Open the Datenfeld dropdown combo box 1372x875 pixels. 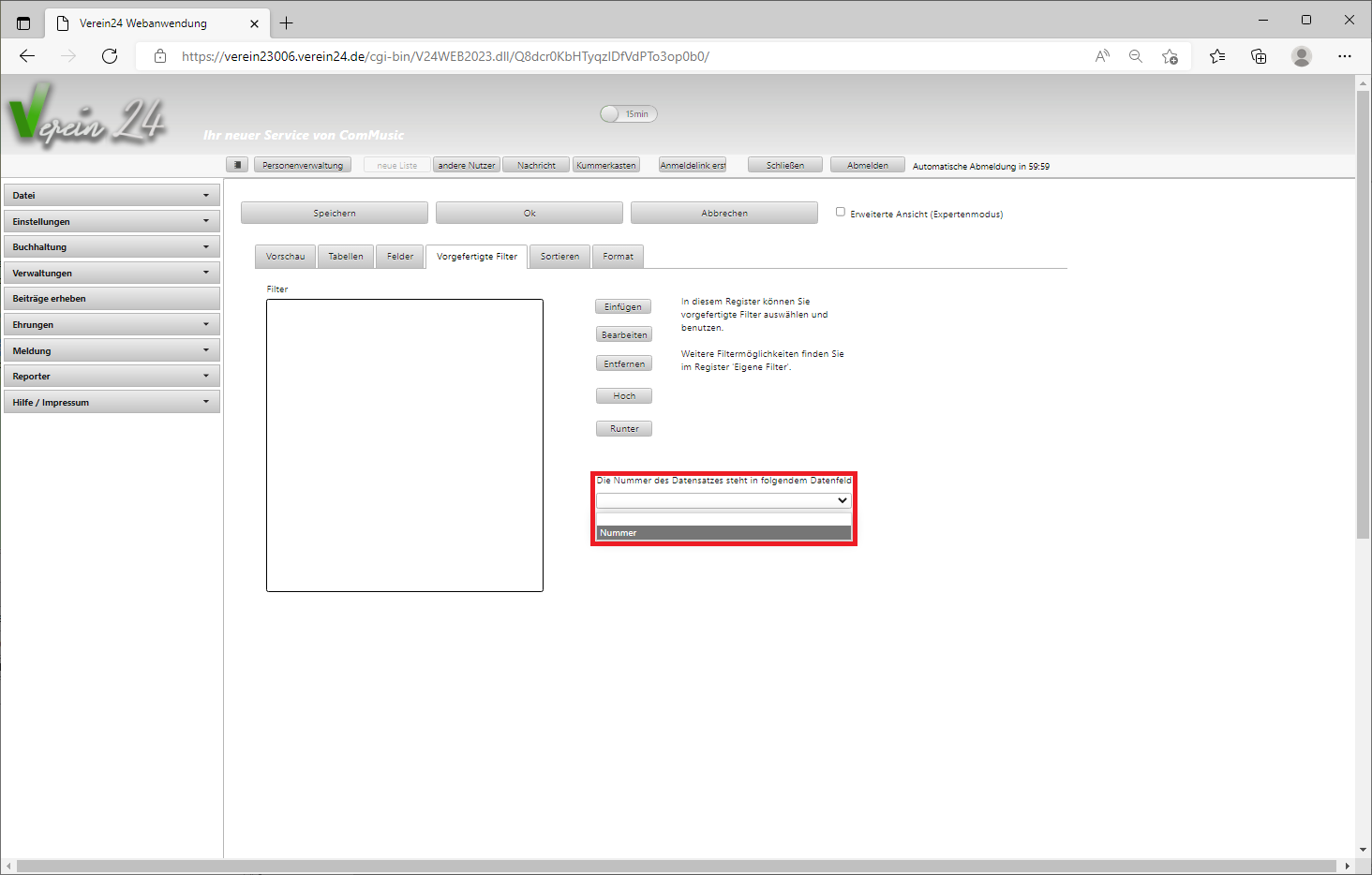[723, 501]
